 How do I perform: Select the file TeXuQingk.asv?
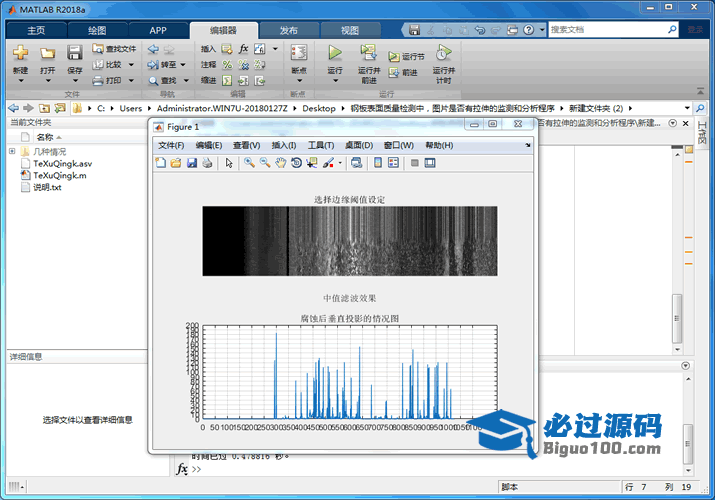pyautogui.click(x=62, y=163)
